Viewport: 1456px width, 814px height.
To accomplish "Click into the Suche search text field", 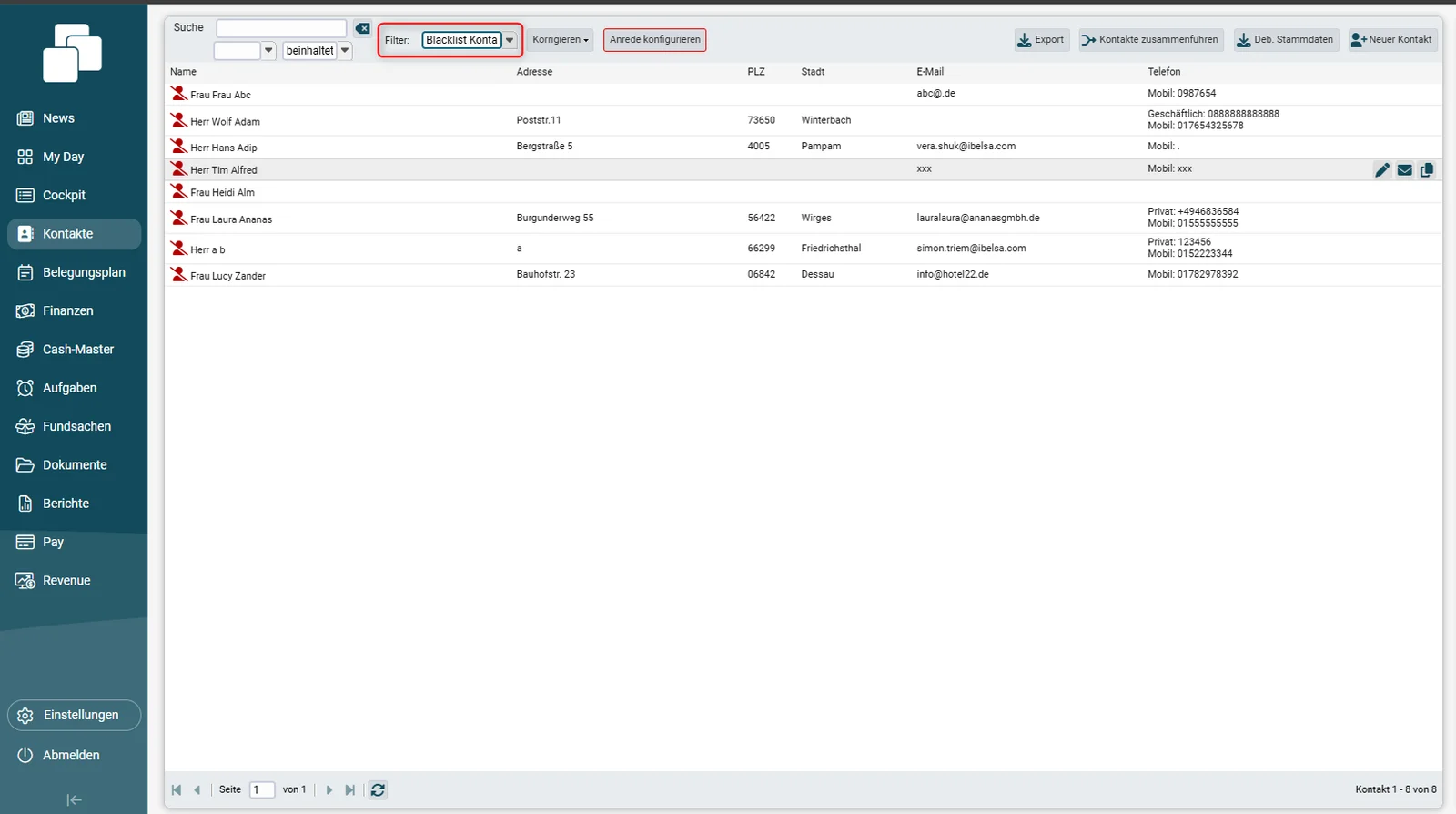I will point(281,28).
